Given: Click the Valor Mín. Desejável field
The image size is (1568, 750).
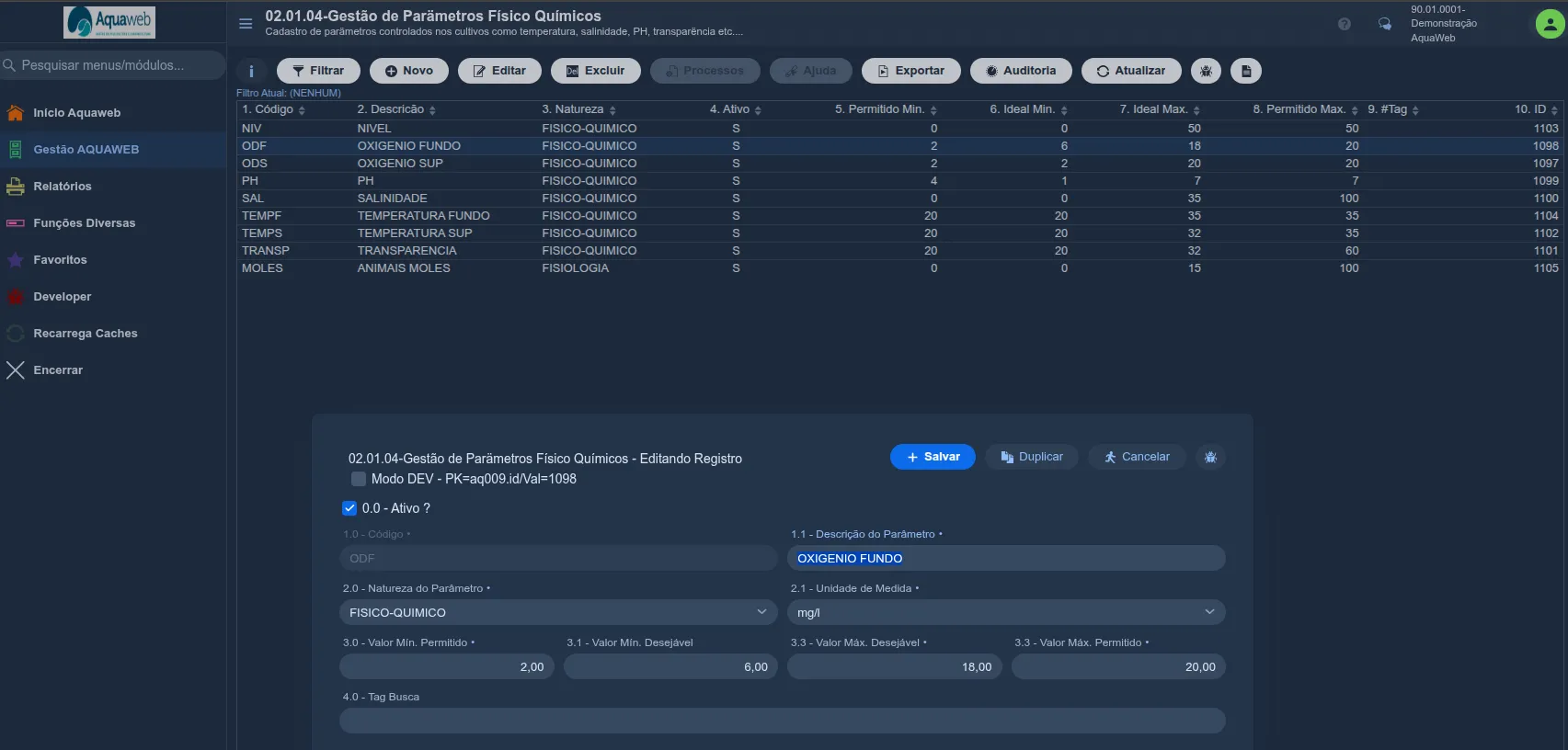Looking at the screenshot, I should [x=670, y=667].
